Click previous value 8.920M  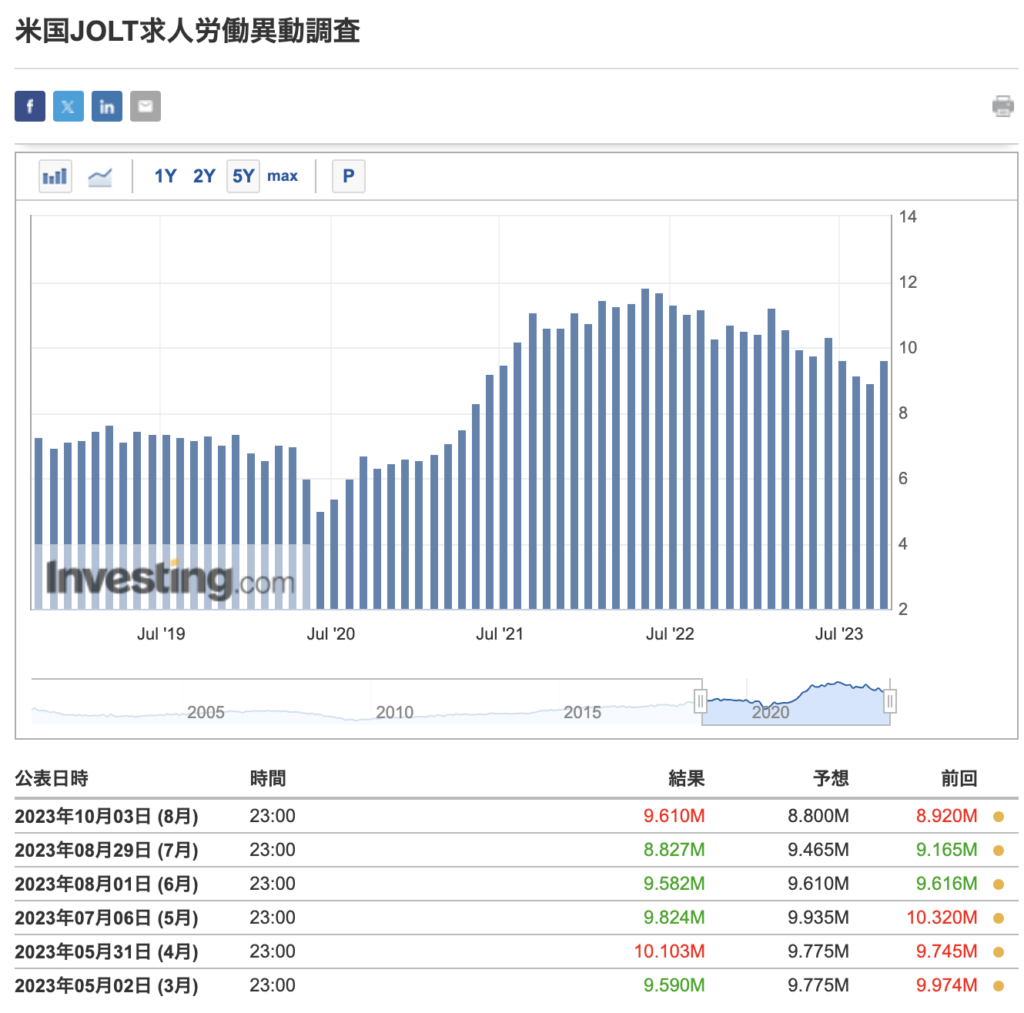[947, 816]
